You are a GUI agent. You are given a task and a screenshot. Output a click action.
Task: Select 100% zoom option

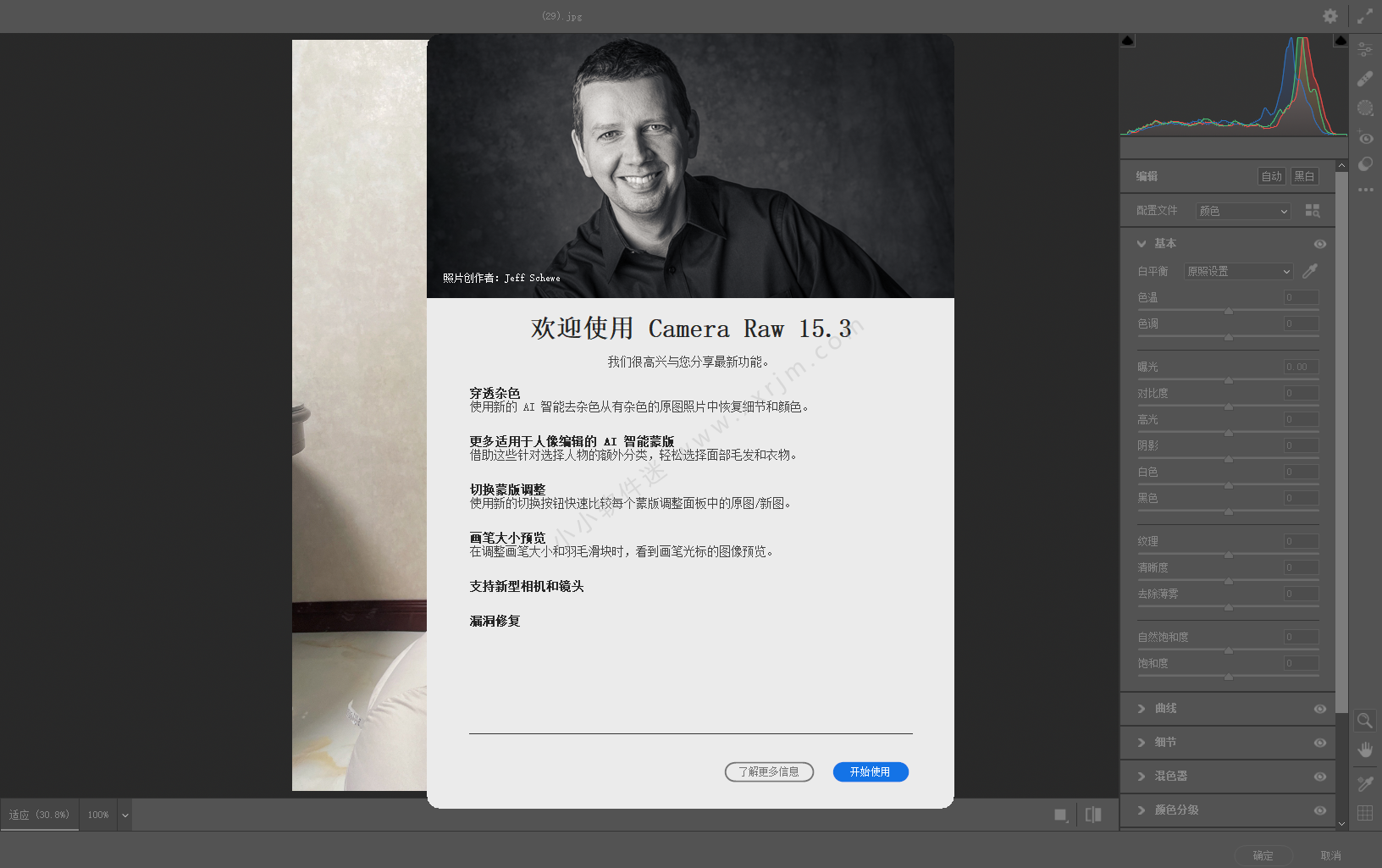[98, 815]
